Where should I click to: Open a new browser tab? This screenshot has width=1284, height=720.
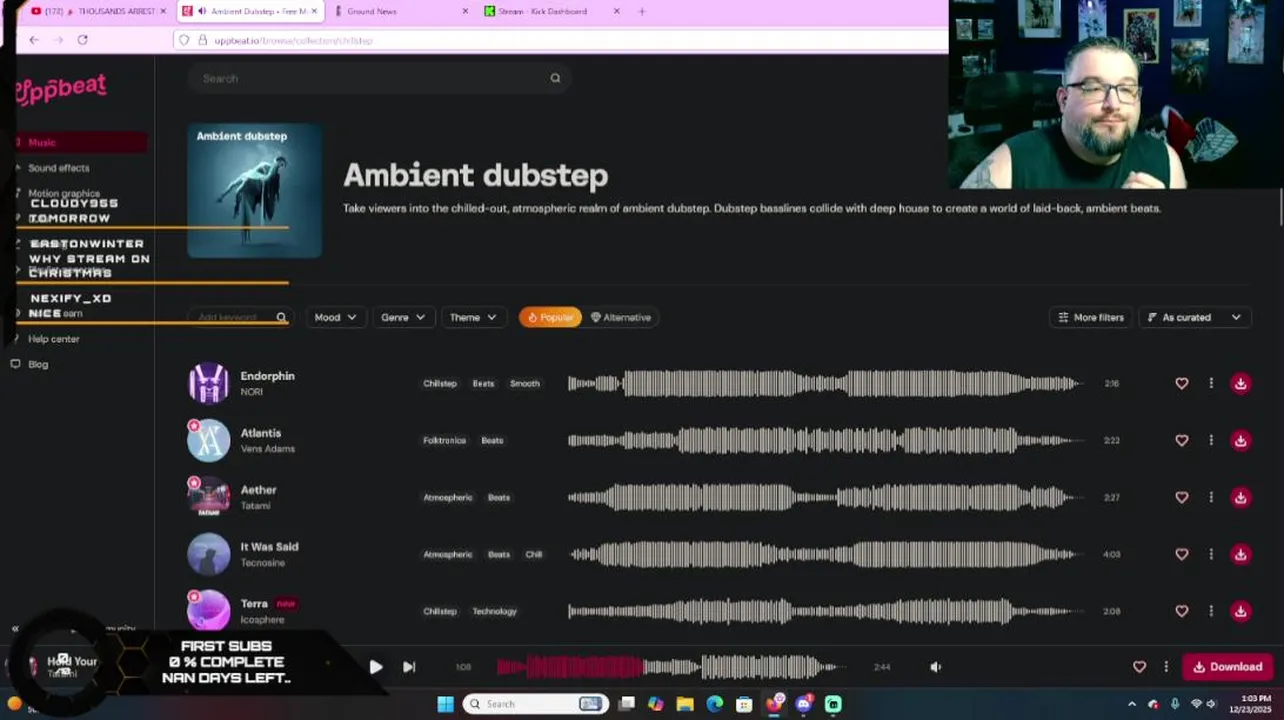click(x=642, y=11)
